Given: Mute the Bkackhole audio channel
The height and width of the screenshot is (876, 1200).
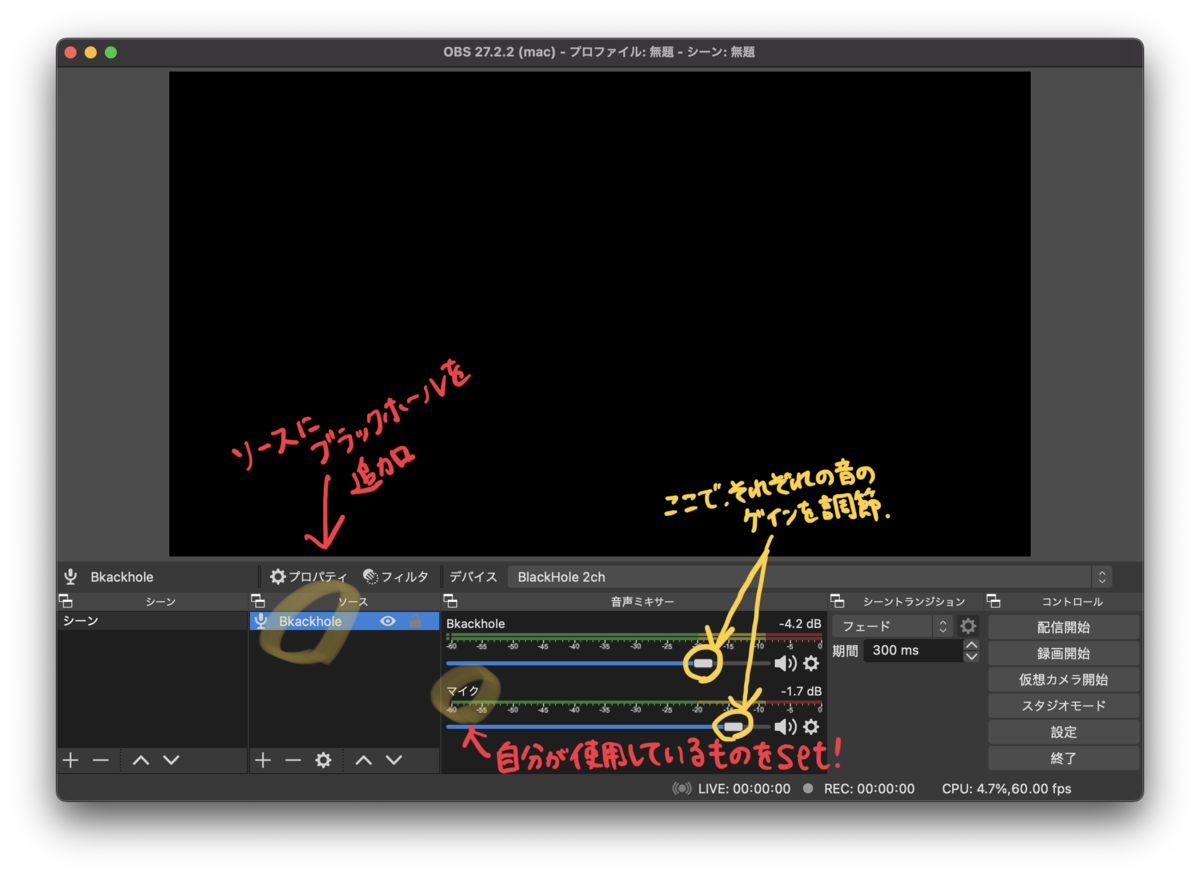Looking at the screenshot, I should point(785,663).
